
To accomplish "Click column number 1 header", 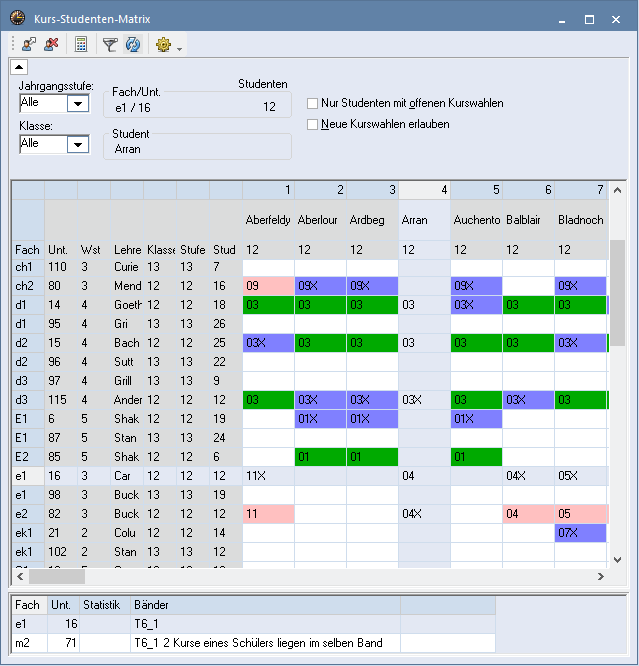I will [268, 190].
